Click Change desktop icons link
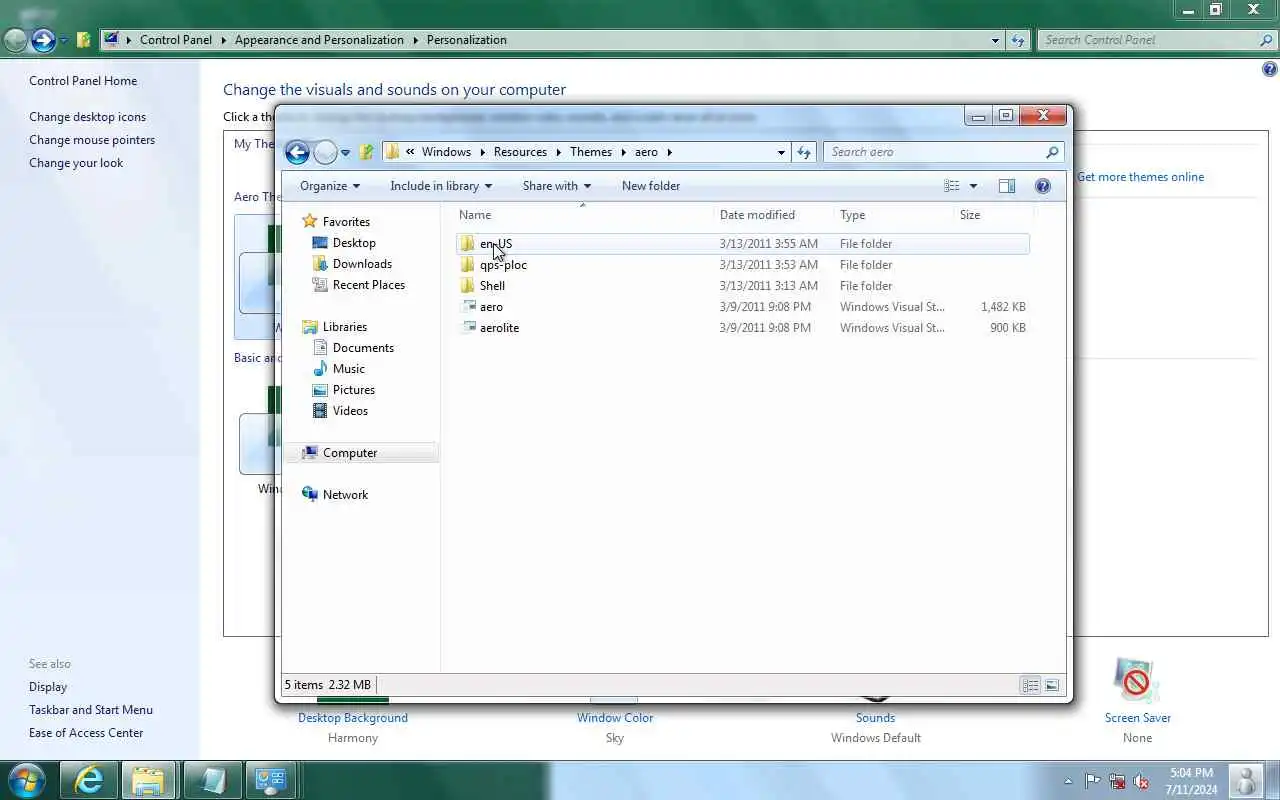Image resolution: width=1280 pixels, height=800 pixels. coord(87,117)
